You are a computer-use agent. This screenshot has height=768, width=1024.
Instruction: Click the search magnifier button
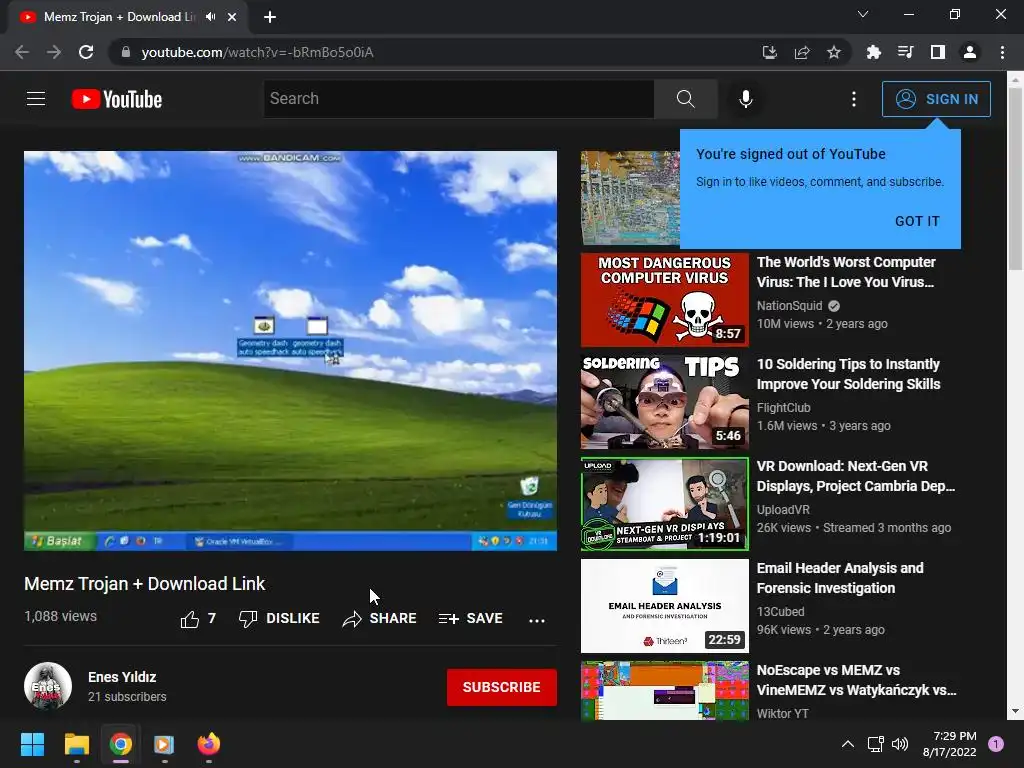[685, 99]
